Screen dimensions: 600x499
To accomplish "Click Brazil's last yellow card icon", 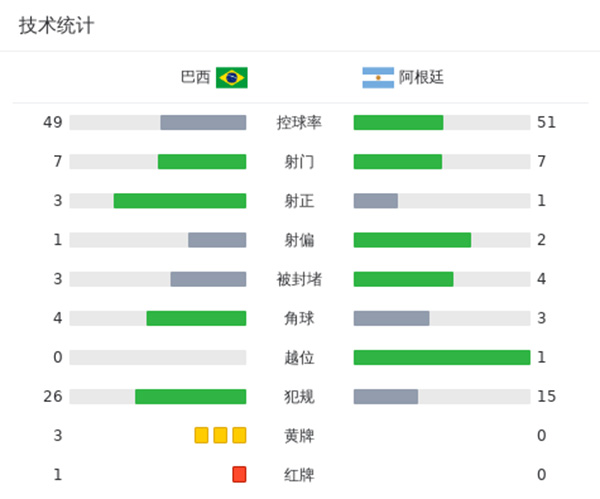I will point(239,435).
